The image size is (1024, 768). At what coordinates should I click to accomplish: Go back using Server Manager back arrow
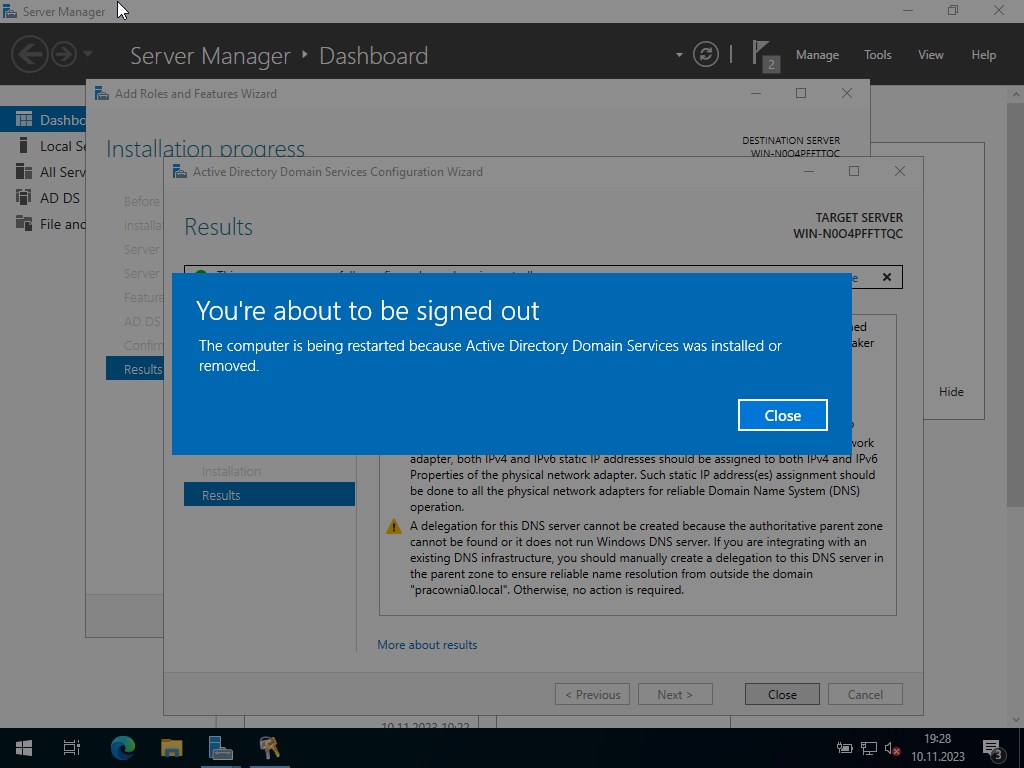point(30,54)
